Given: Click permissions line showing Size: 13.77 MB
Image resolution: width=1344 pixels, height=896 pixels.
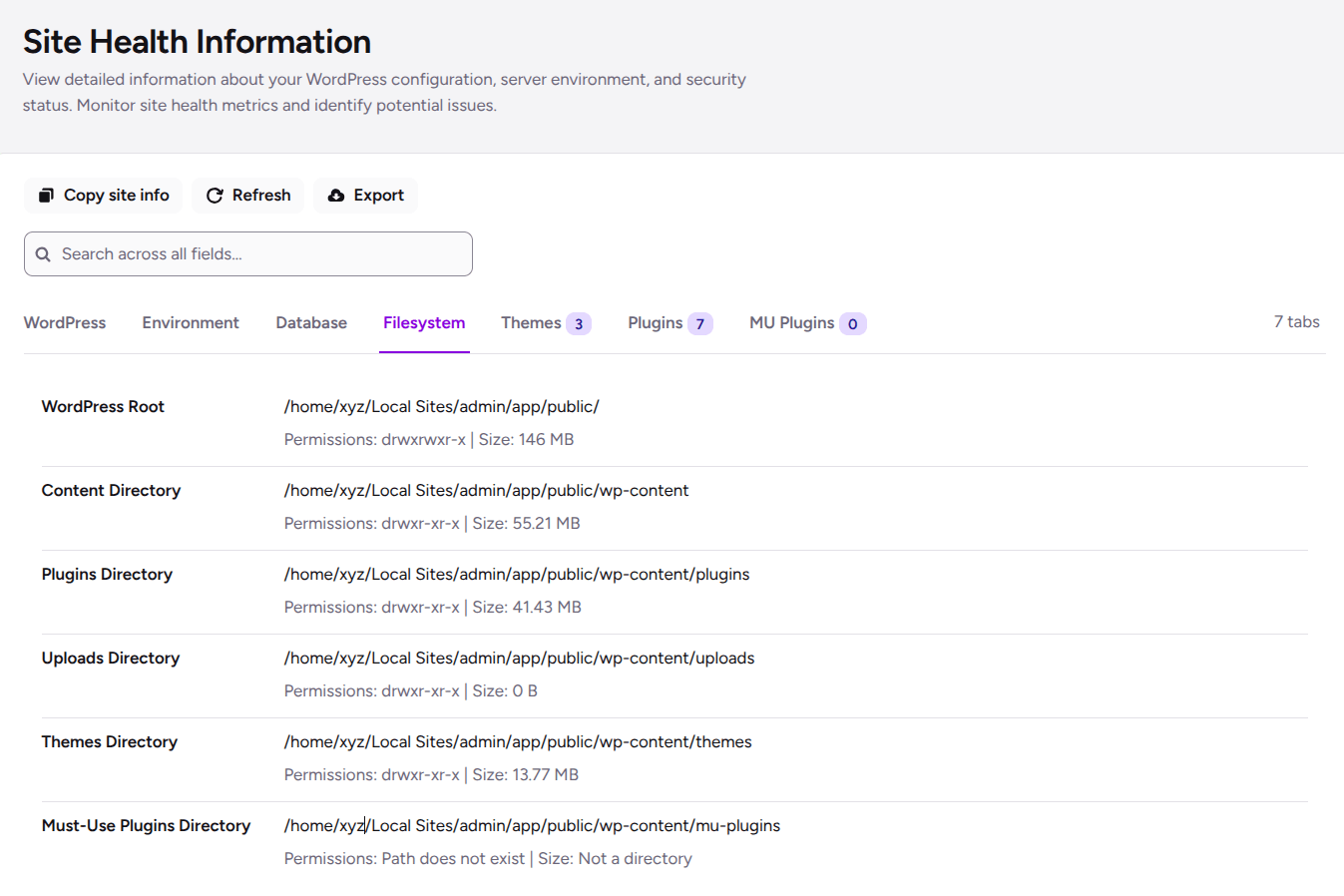Looking at the screenshot, I should tap(431, 775).
